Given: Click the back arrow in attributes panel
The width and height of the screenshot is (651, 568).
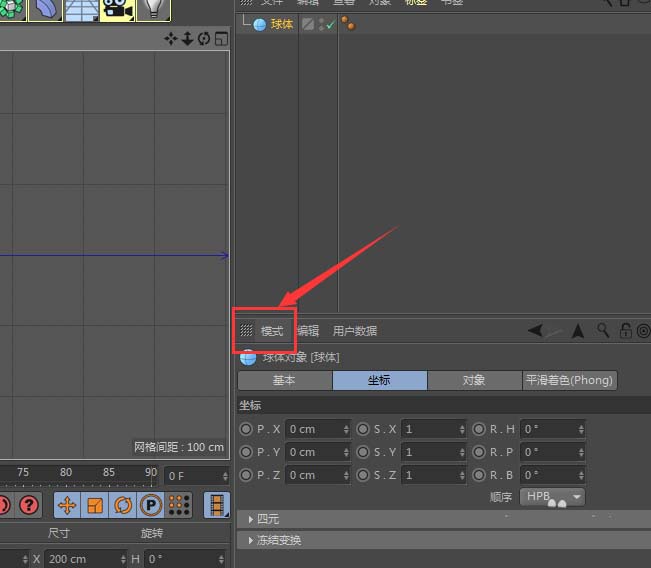Looking at the screenshot, I should 536,330.
